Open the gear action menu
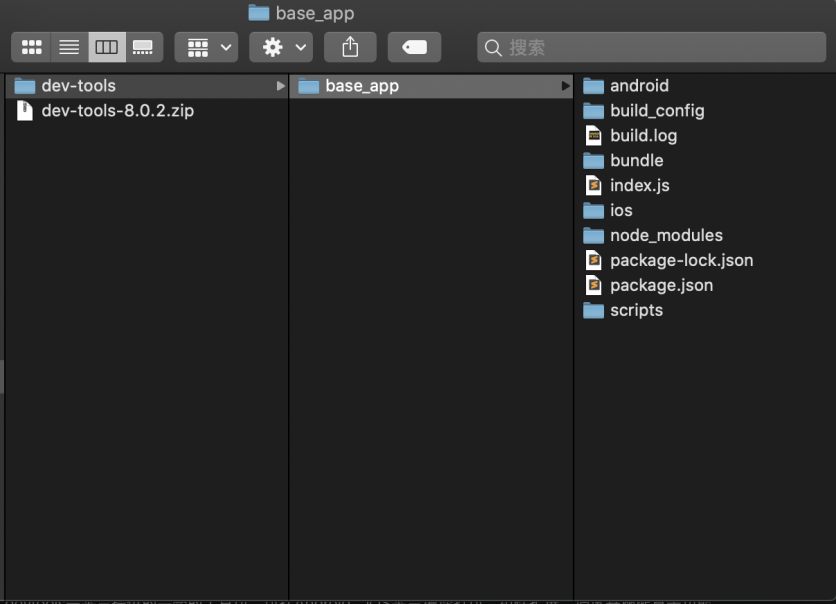The width and height of the screenshot is (836, 604). [x=281, y=47]
